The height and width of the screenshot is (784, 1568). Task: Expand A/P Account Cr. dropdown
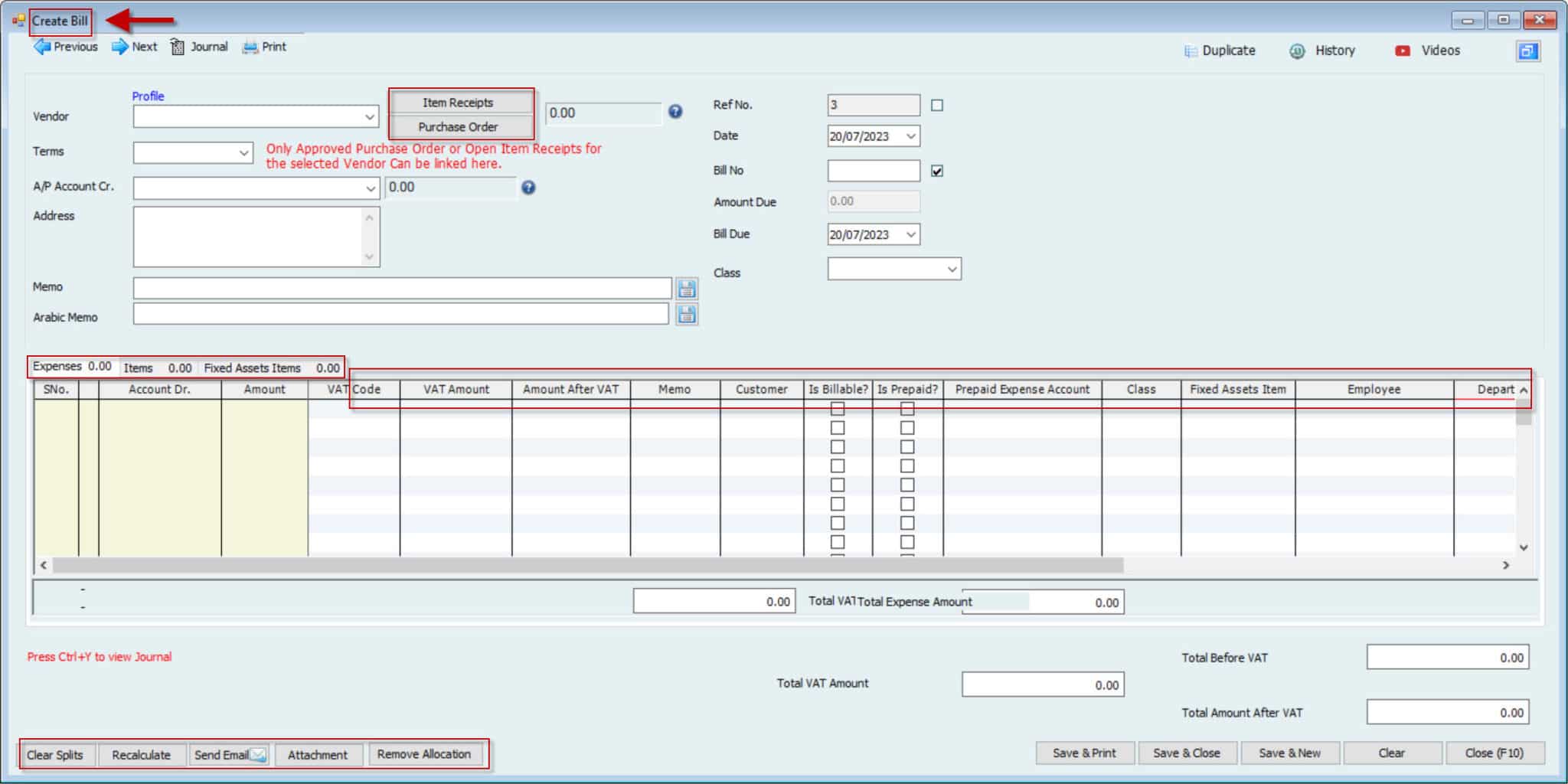(370, 188)
